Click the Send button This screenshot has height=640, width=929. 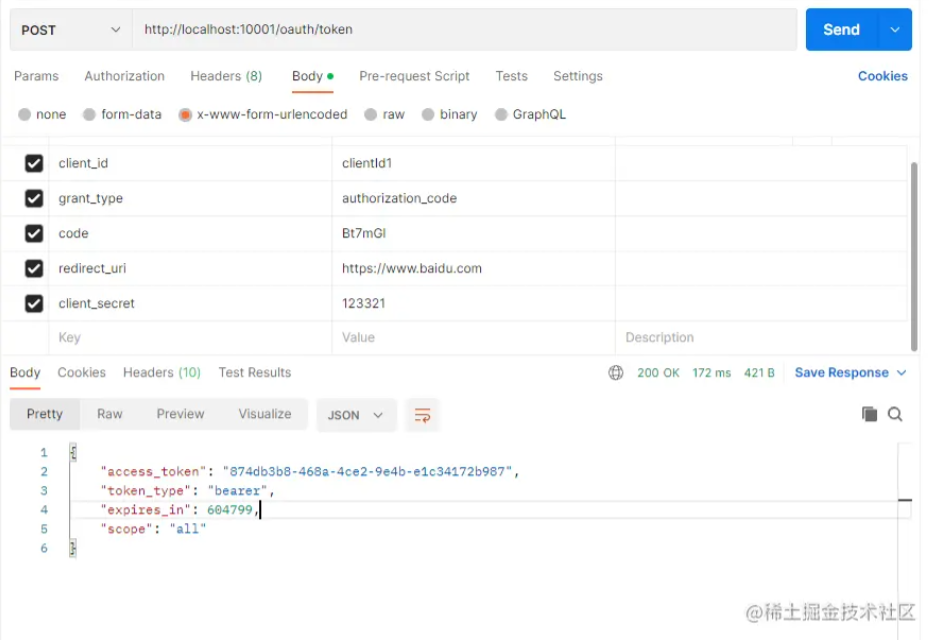[x=841, y=29]
